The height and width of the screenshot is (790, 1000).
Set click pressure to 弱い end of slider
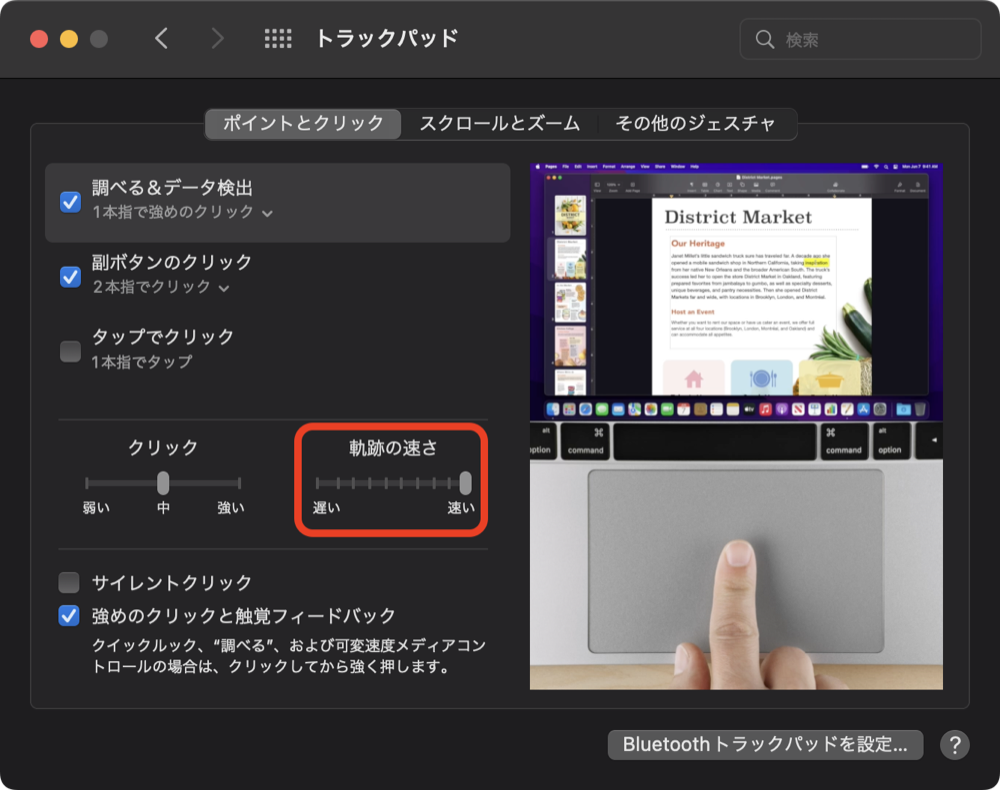[x=87, y=483]
